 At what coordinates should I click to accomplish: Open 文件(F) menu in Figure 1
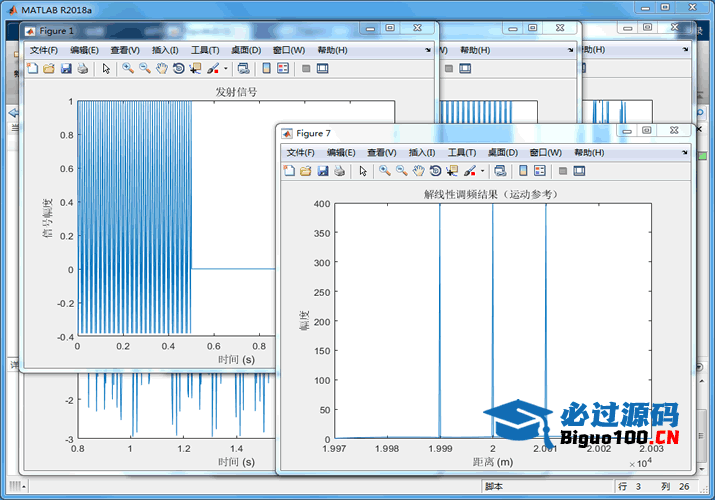pyautogui.click(x=44, y=50)
